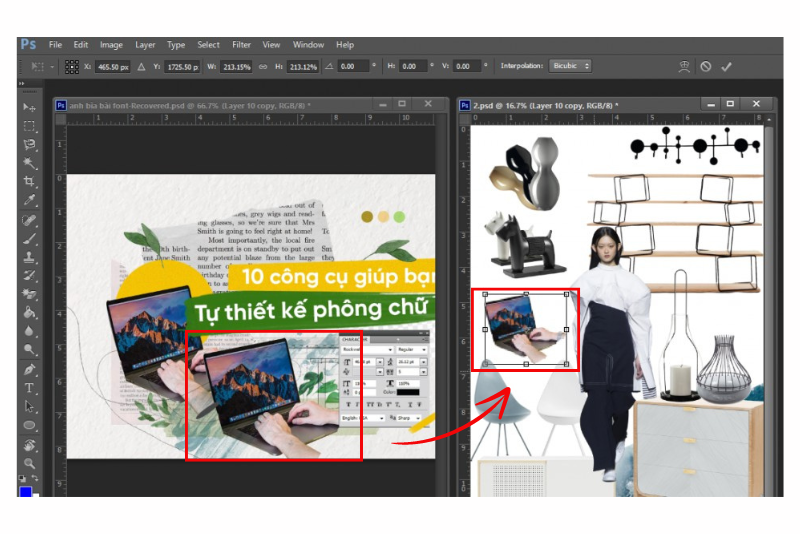800x534 pixels.
Task: Select the Rectangular Marquee tool
Action: tap(29, 125)
